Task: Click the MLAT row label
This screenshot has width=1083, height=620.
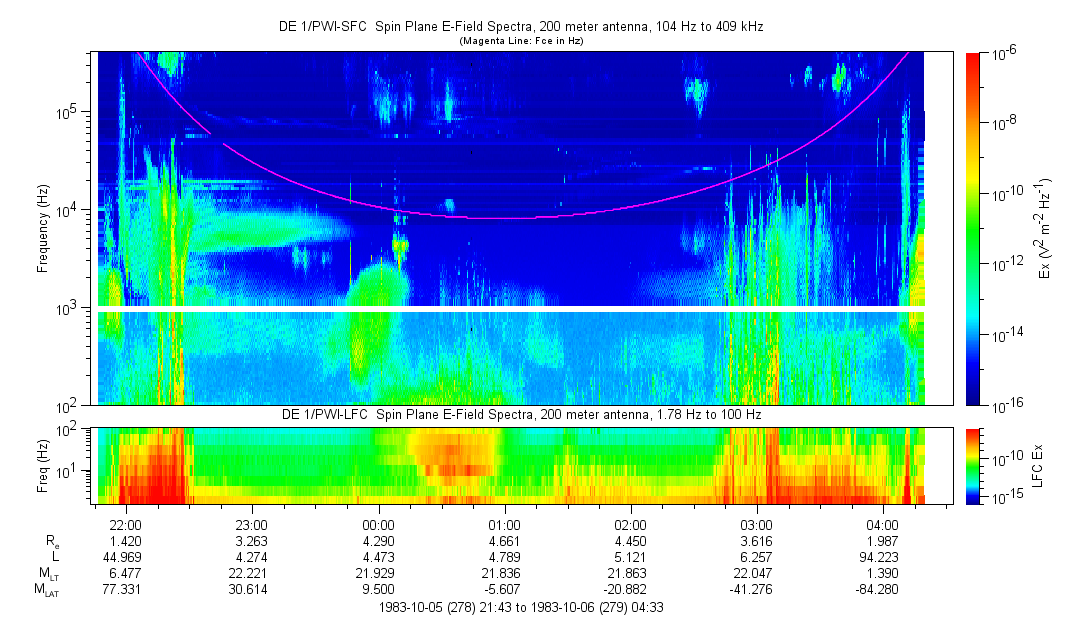Action: click(x=46, y=590)
